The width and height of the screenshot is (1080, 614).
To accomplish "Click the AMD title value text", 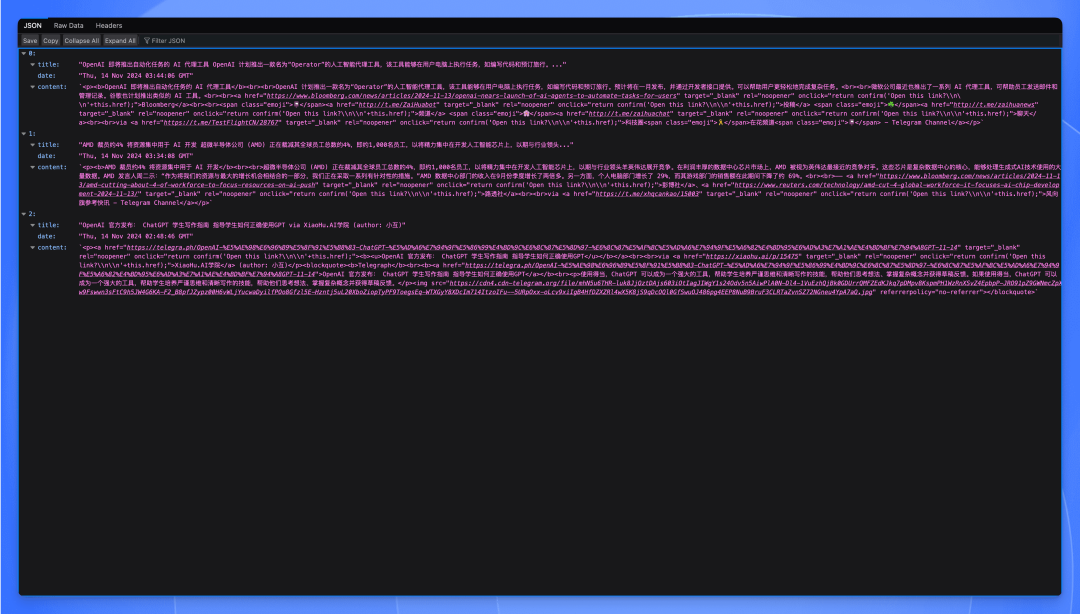I will [x=326, y=145].
